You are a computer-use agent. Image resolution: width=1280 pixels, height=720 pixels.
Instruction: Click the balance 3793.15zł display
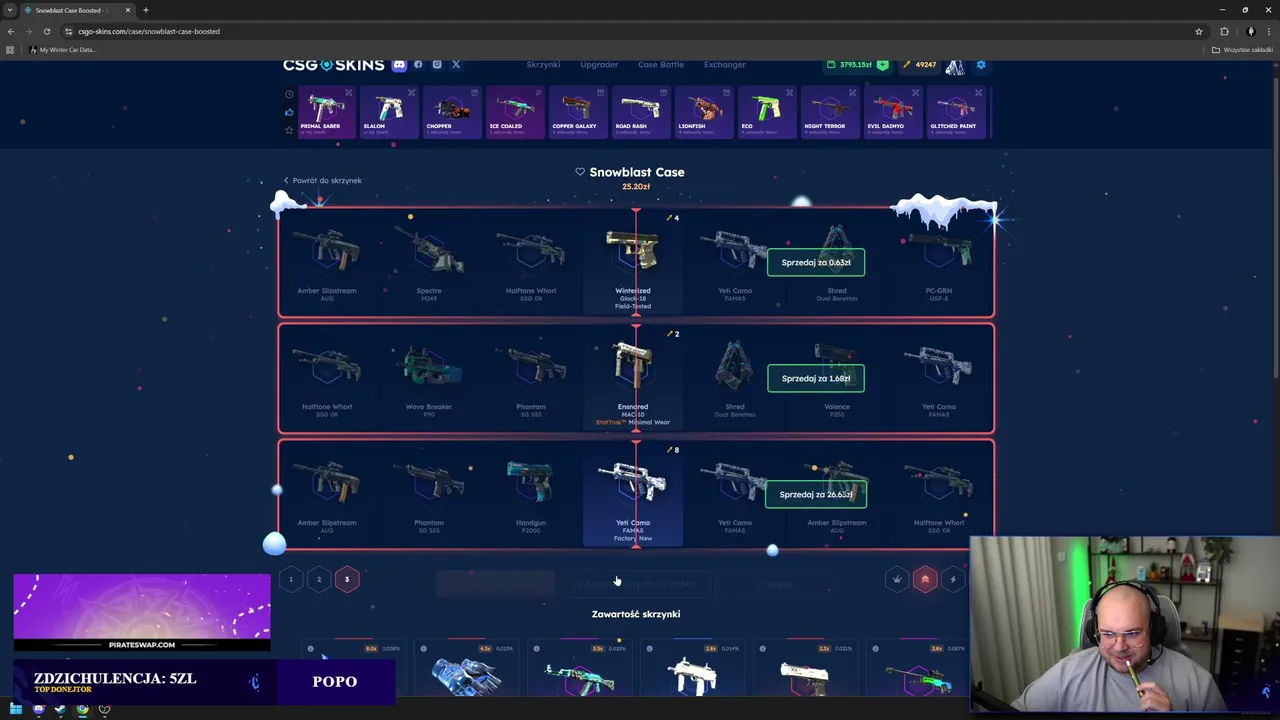(849, 65)
